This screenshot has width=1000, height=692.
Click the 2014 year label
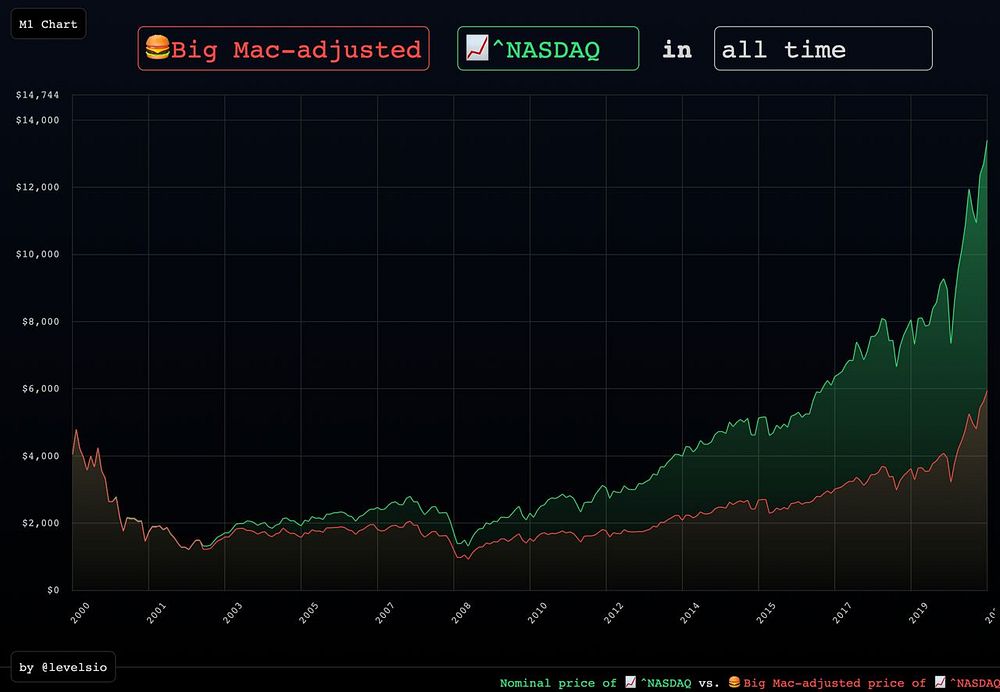click(x=689, y=613)
